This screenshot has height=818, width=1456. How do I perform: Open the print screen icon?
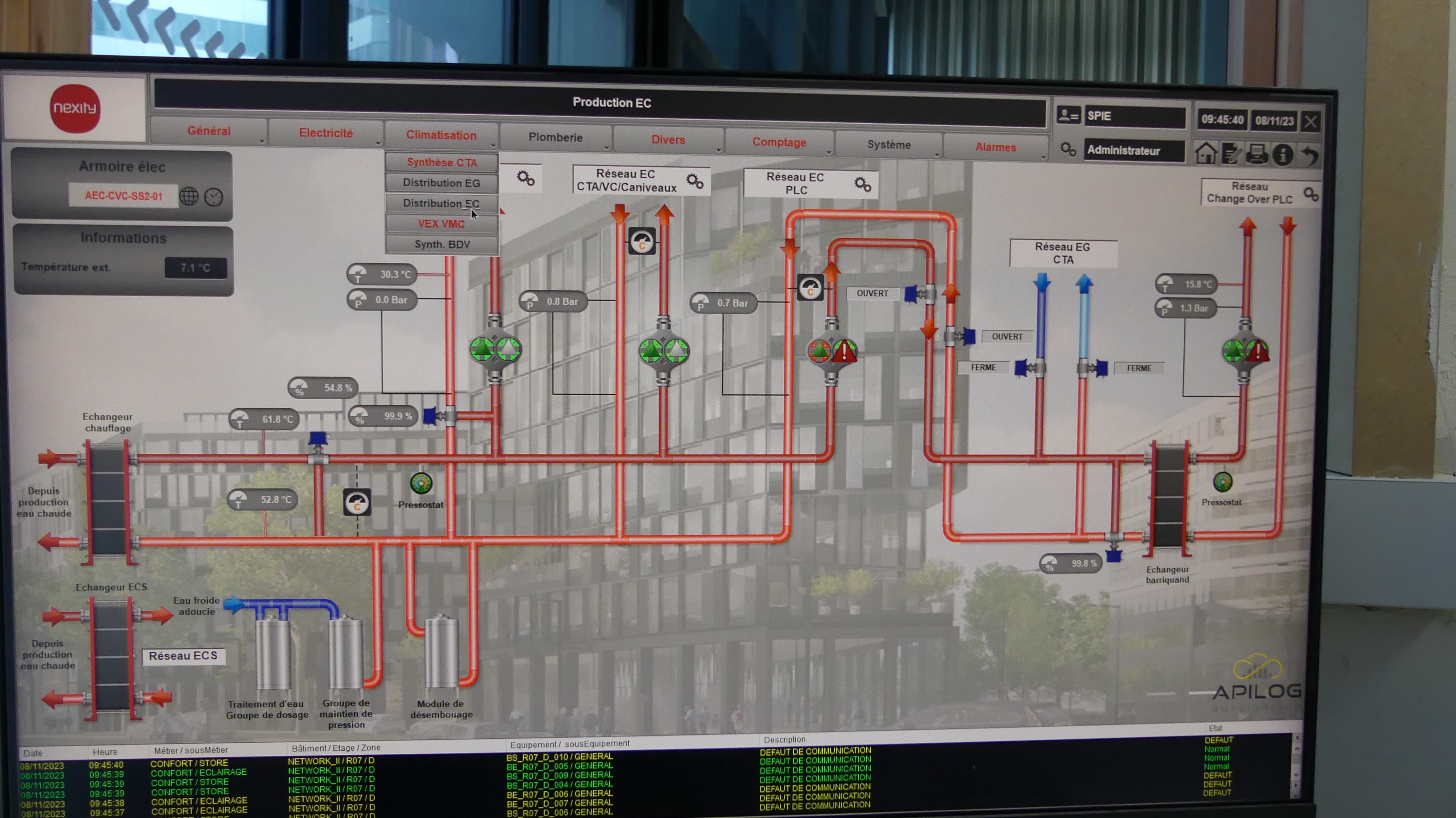tap(1257, 154)
